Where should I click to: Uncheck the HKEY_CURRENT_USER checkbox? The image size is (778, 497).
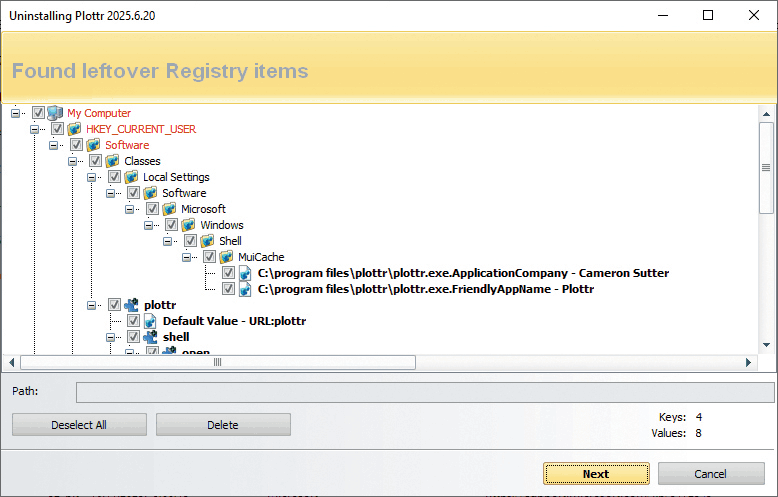click(x=57, y=129)
